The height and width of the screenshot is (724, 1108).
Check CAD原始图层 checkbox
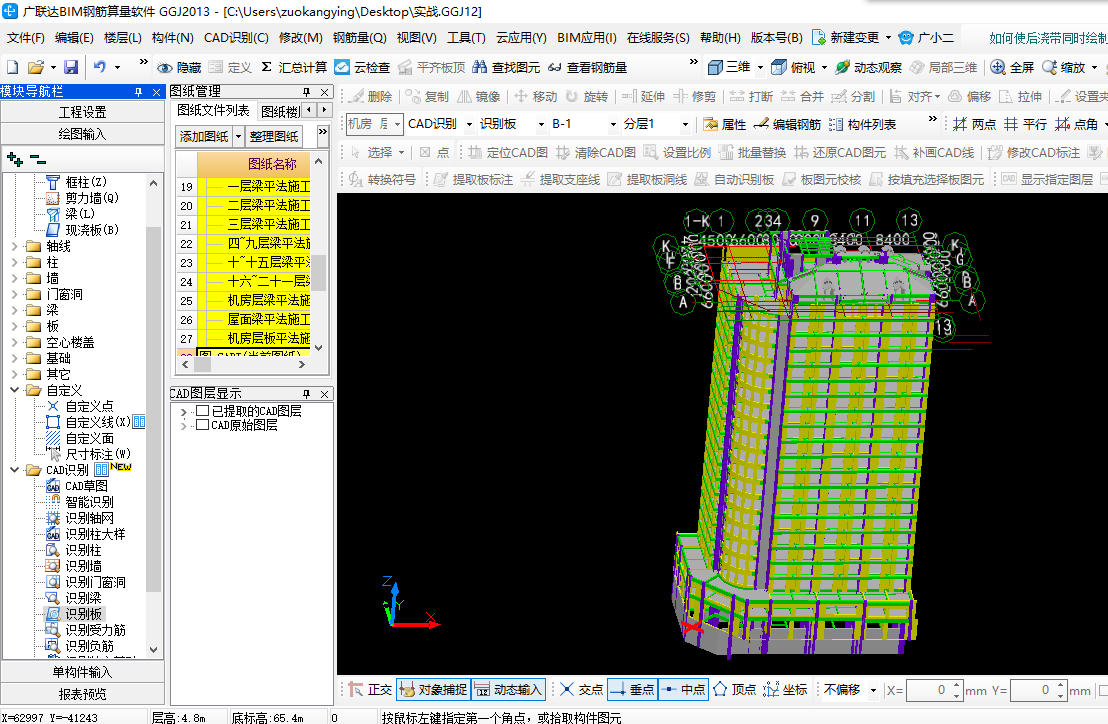click(202, 425)
